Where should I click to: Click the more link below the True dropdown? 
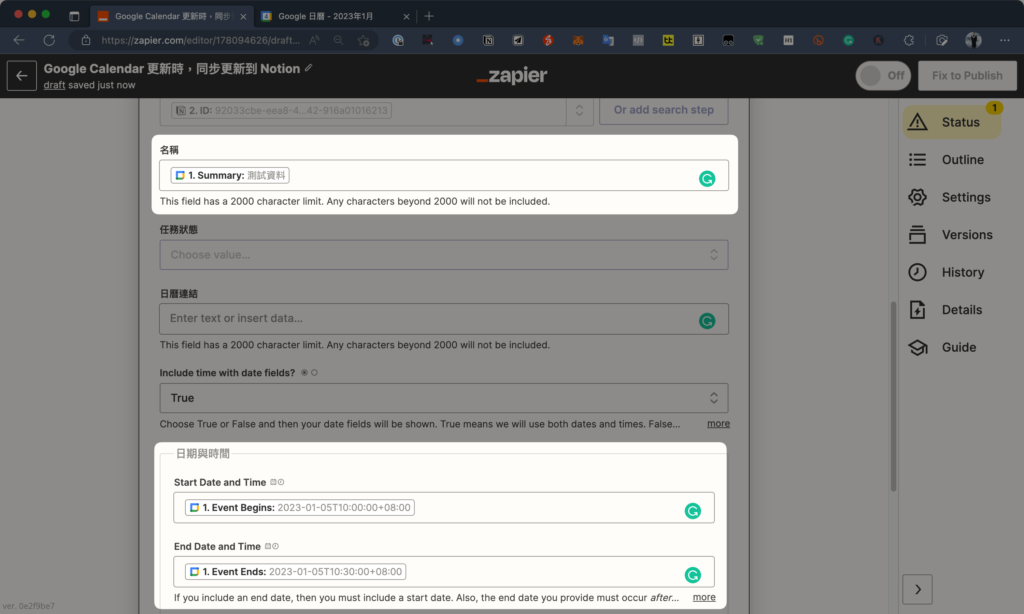718,423
